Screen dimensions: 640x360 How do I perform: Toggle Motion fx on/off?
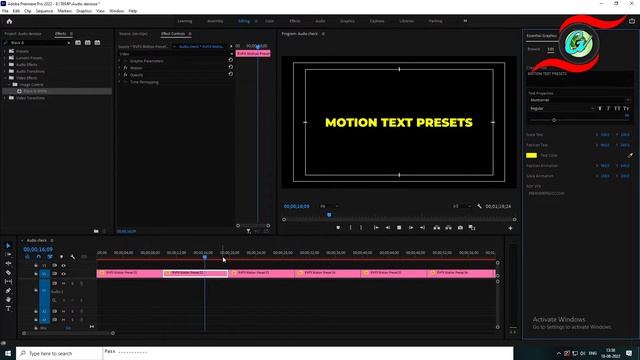[x=126, y=68]
